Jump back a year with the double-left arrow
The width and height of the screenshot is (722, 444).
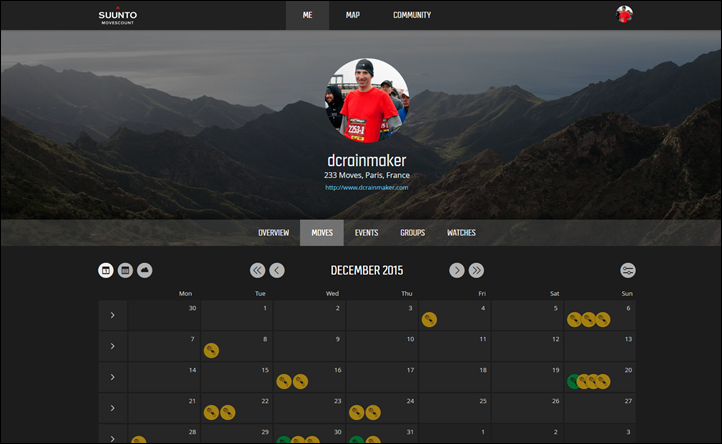pyautogui.click(x=257, y=270)
